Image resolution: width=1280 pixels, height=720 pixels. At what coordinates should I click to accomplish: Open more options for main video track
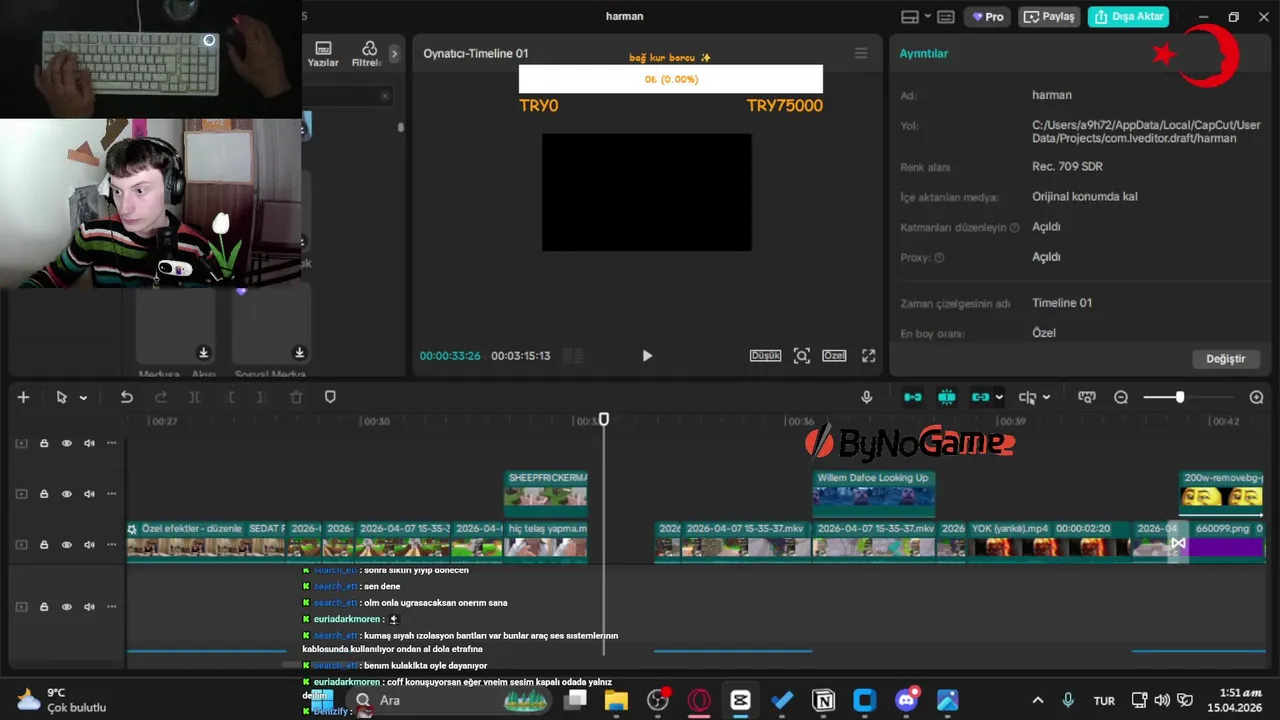(x=112, y=545)
